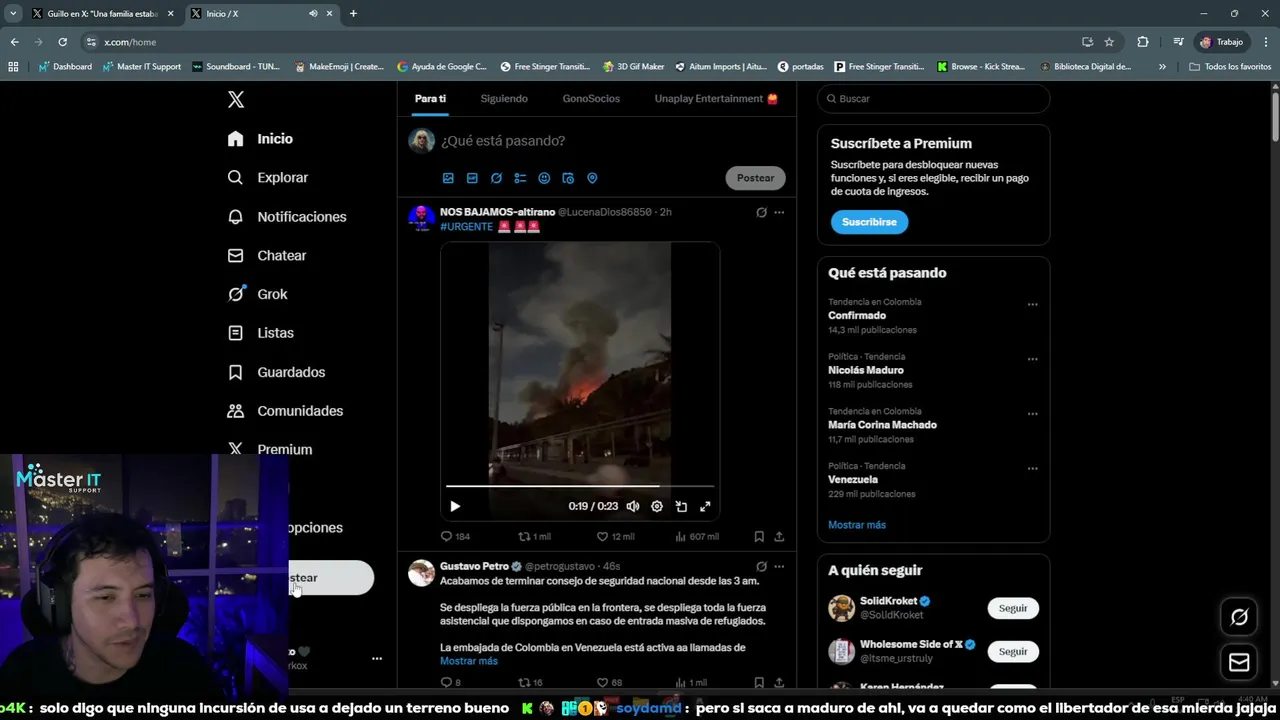
Task: Open Gustavo Petro's profile name
Action: coord(474,566)
